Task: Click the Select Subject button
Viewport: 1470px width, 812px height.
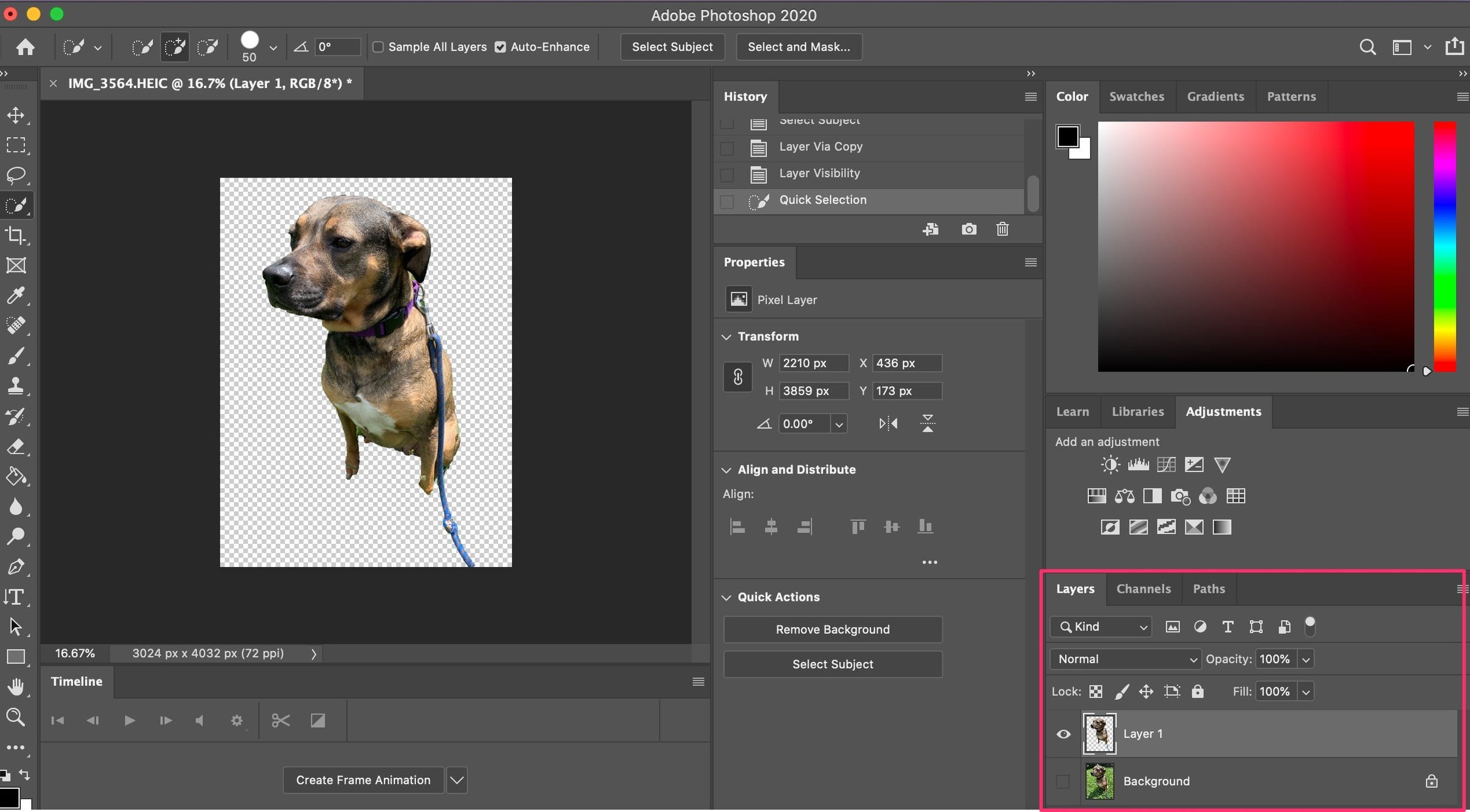Action: click(x=672, y=46)
